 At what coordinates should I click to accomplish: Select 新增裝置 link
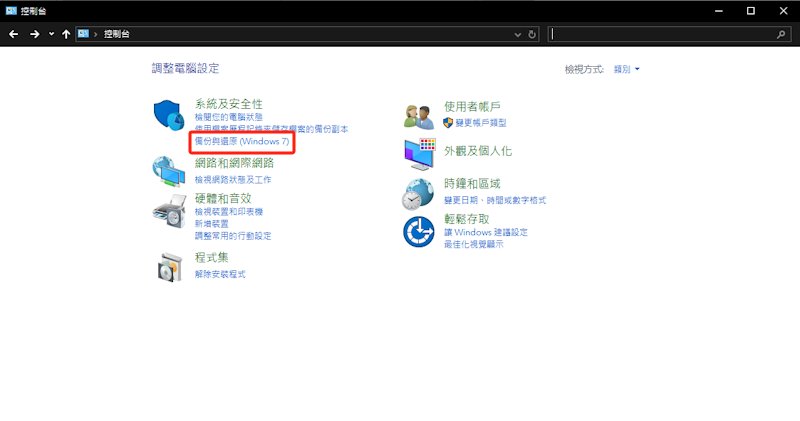click(212, 224)
